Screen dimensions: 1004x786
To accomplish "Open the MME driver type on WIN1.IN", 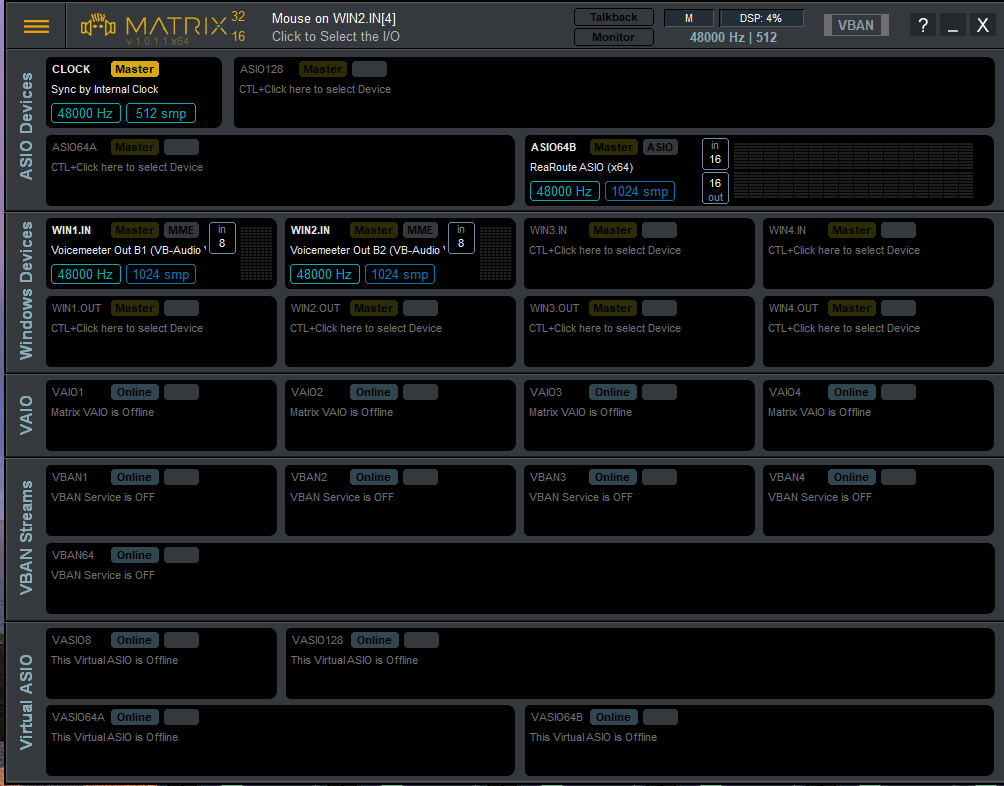I will click(181, 230).
